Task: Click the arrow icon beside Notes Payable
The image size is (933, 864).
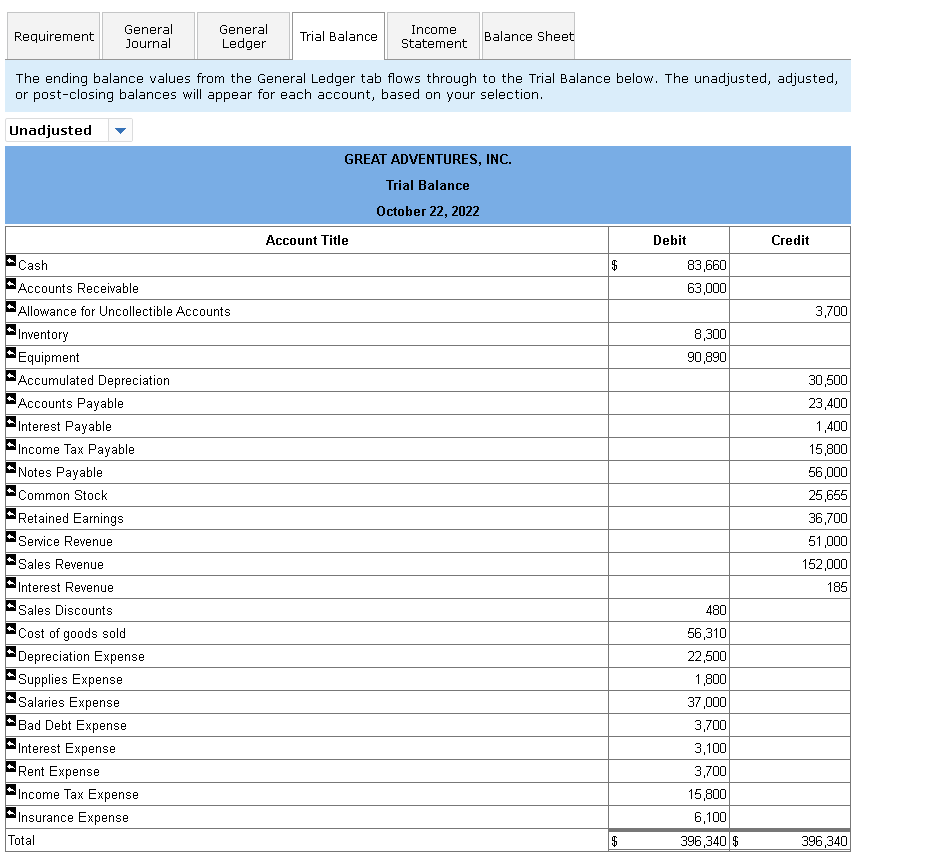Action: (10, 469)
